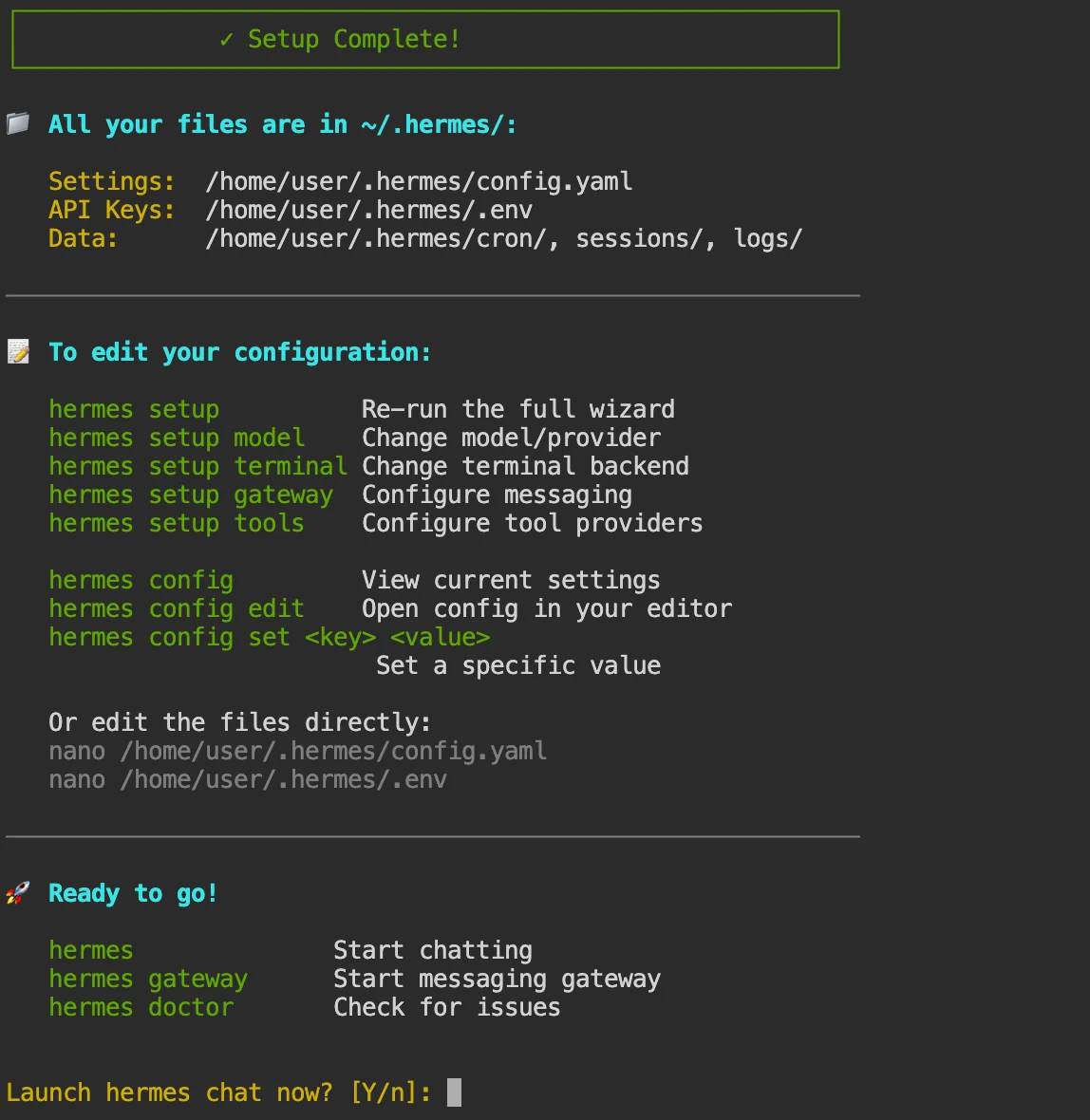Click the folder emoji icon
Screen dimensions: 1090x1120
tap(18, 123)
